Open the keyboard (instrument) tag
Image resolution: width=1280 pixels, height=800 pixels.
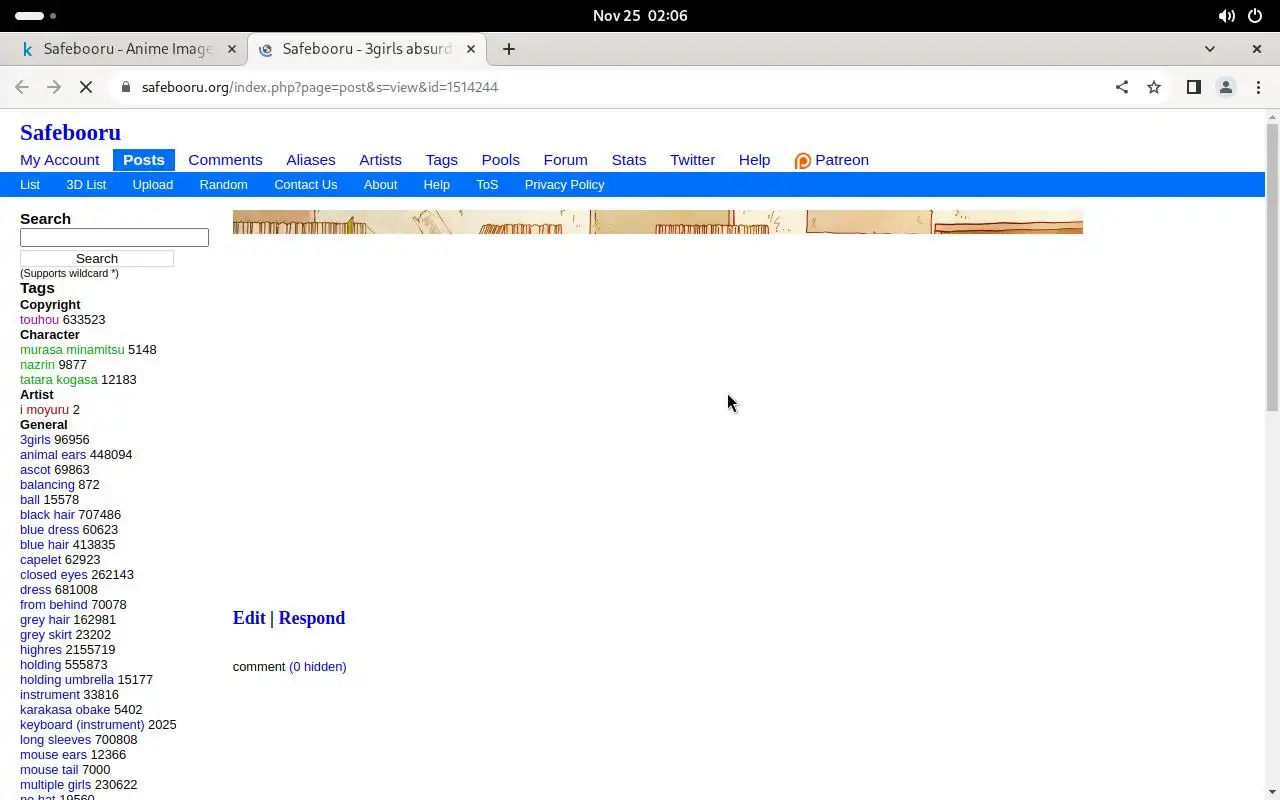click(82, 725)
